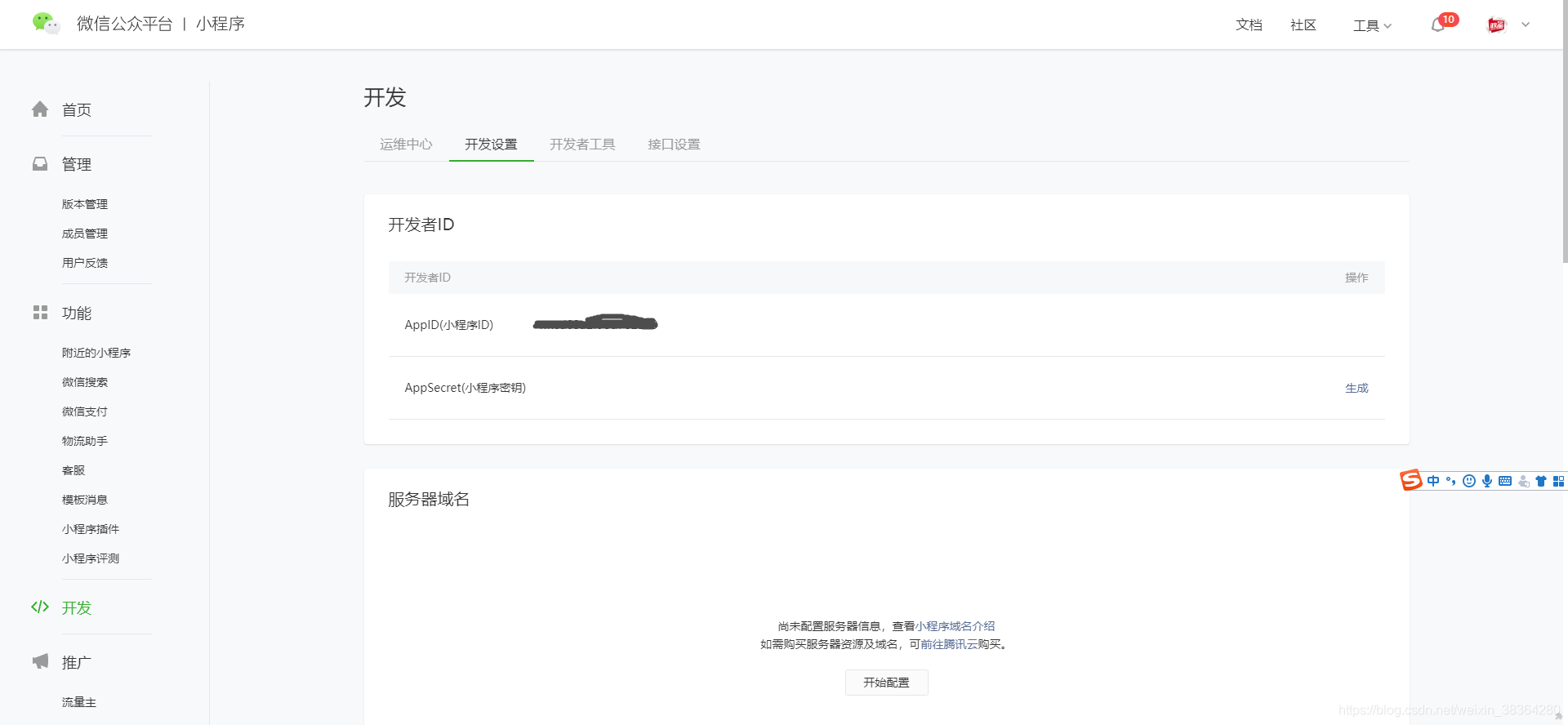Viewport: 1568px width, 725px height.
Task: Open 模板消息 in the sidebar
Action: click(85, 500)
